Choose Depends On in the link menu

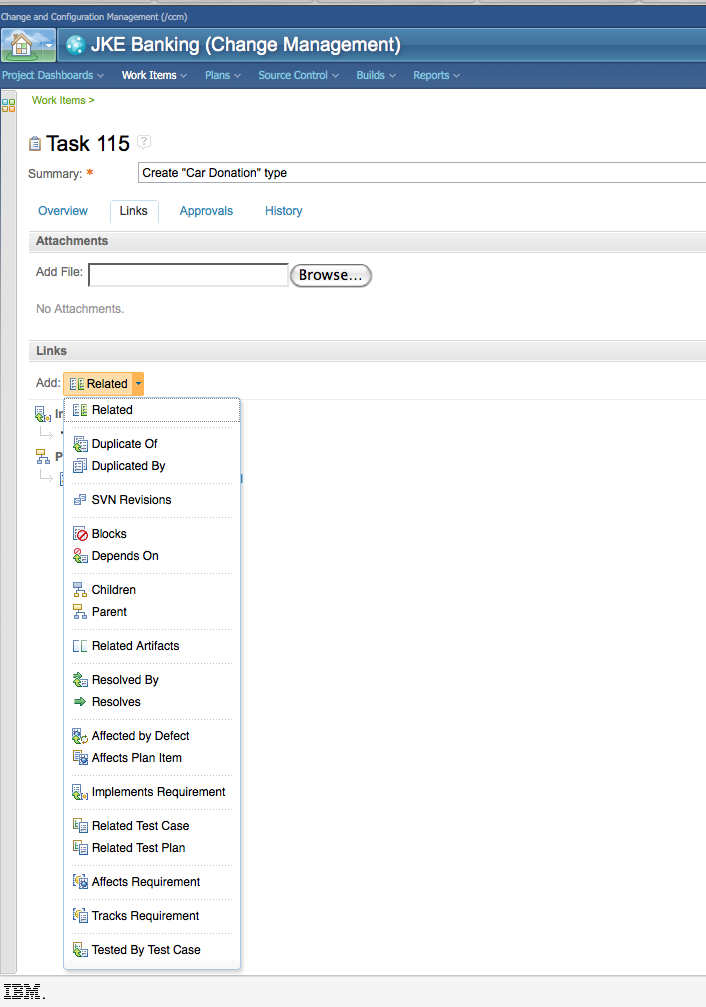[x=152, y=556]
